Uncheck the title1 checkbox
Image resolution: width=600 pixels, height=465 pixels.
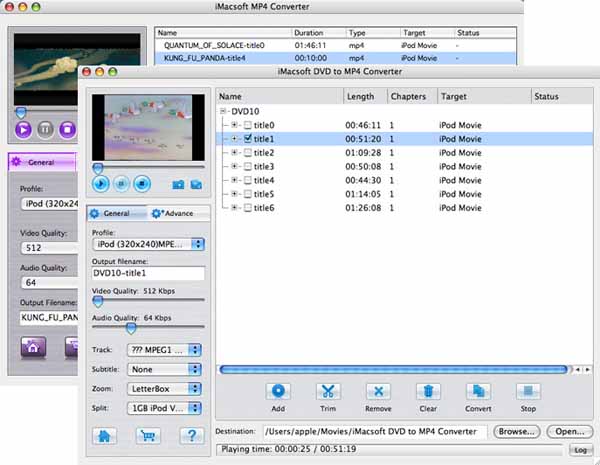(248, 139)
